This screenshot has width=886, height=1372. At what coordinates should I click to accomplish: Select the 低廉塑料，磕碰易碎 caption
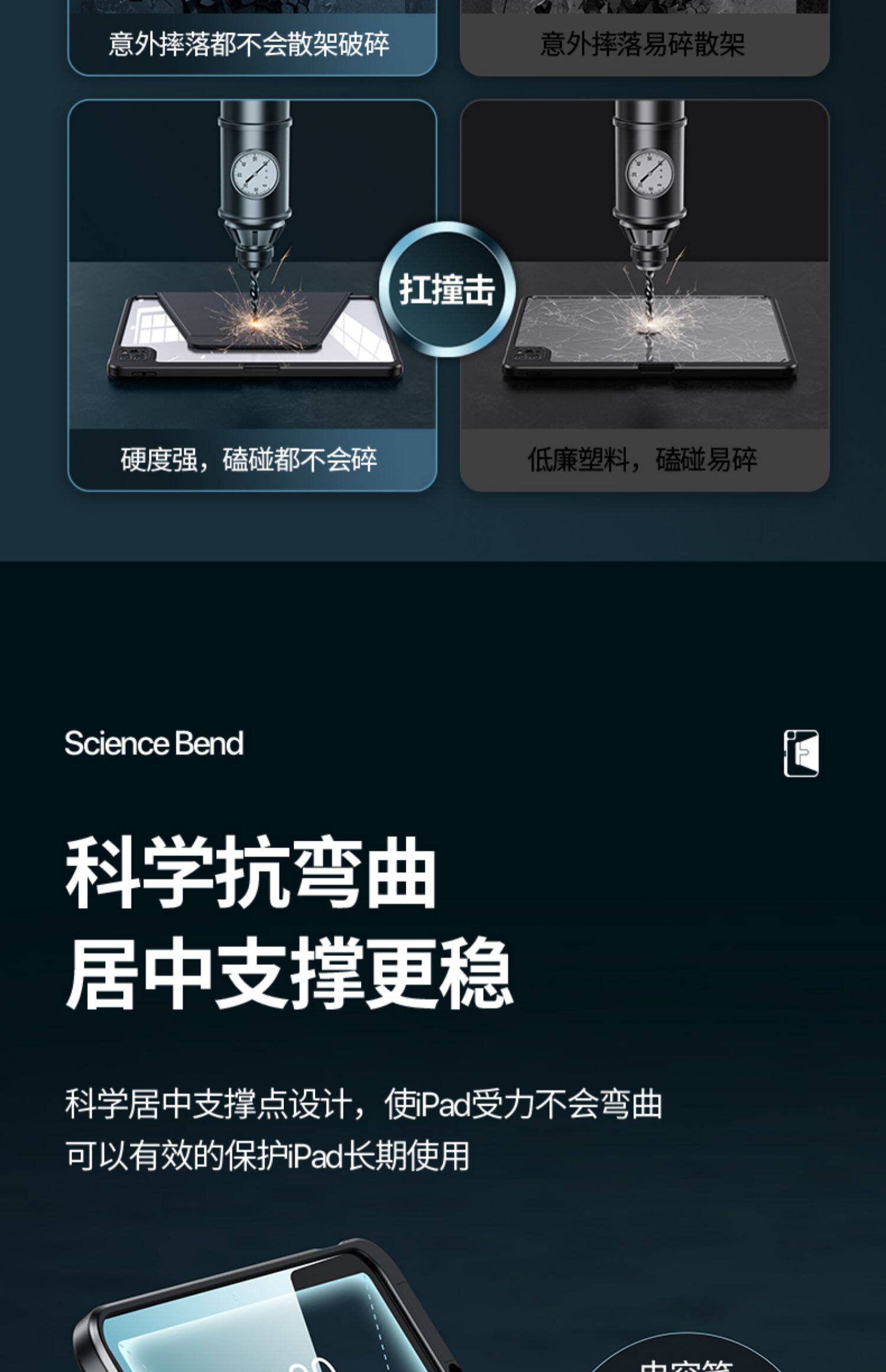point(642,460)
